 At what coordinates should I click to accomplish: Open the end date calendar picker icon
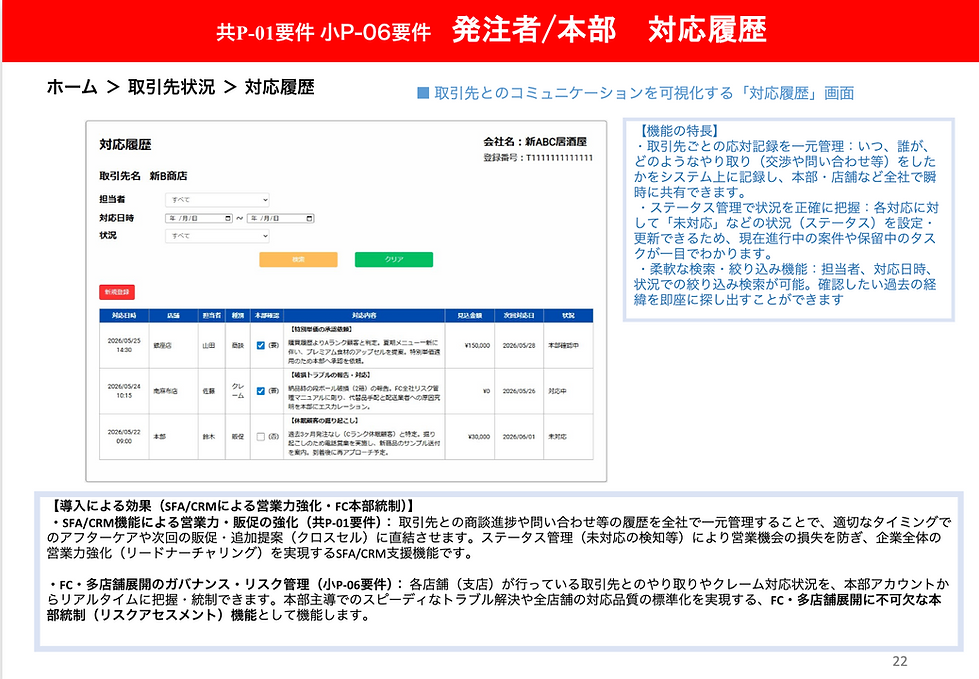tap(309, 218)
